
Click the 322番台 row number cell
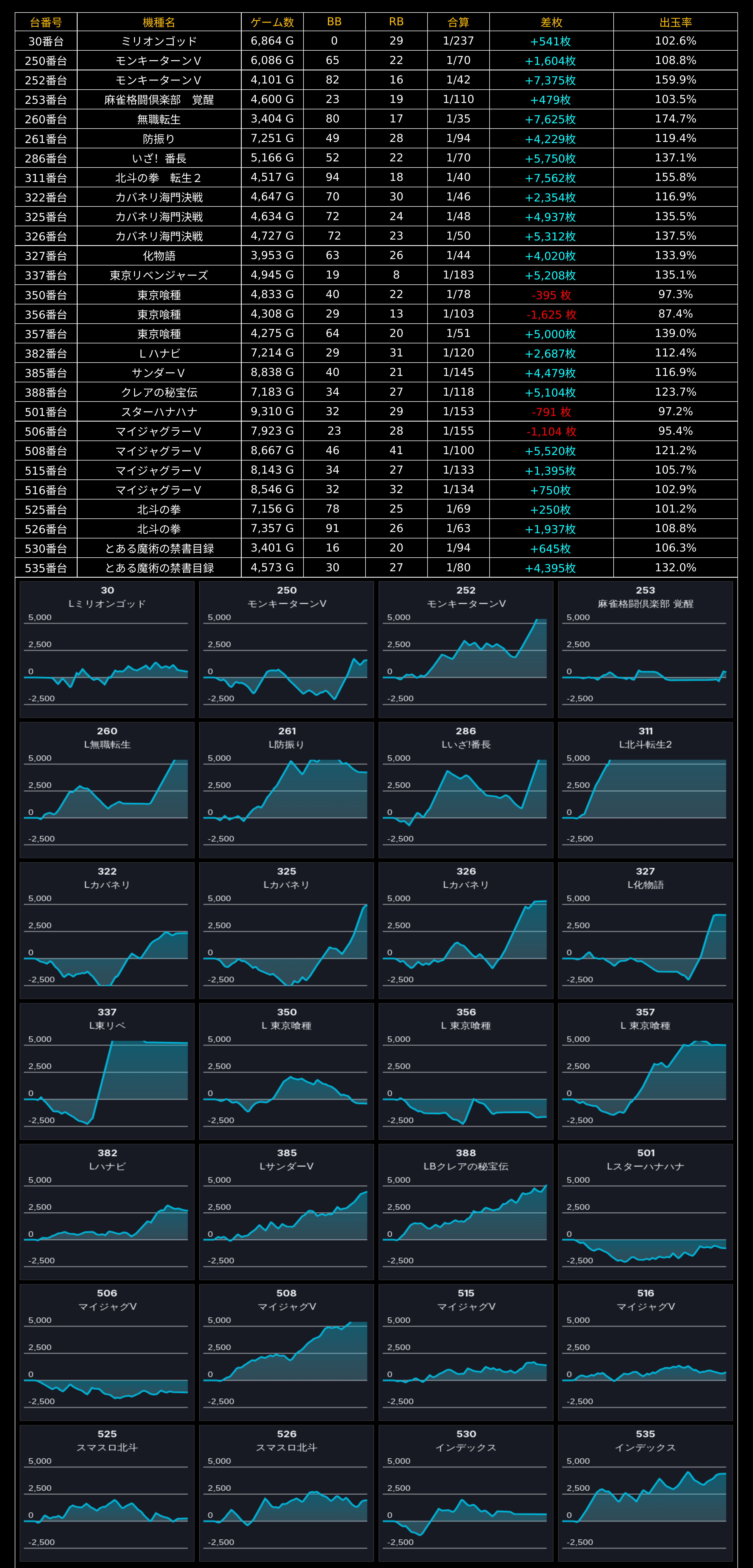coord(46,197)
